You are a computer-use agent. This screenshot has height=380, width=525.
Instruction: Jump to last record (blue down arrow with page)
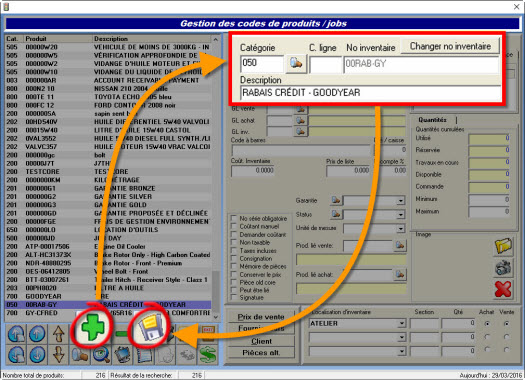pyautogui.click(x=16, y=355)
